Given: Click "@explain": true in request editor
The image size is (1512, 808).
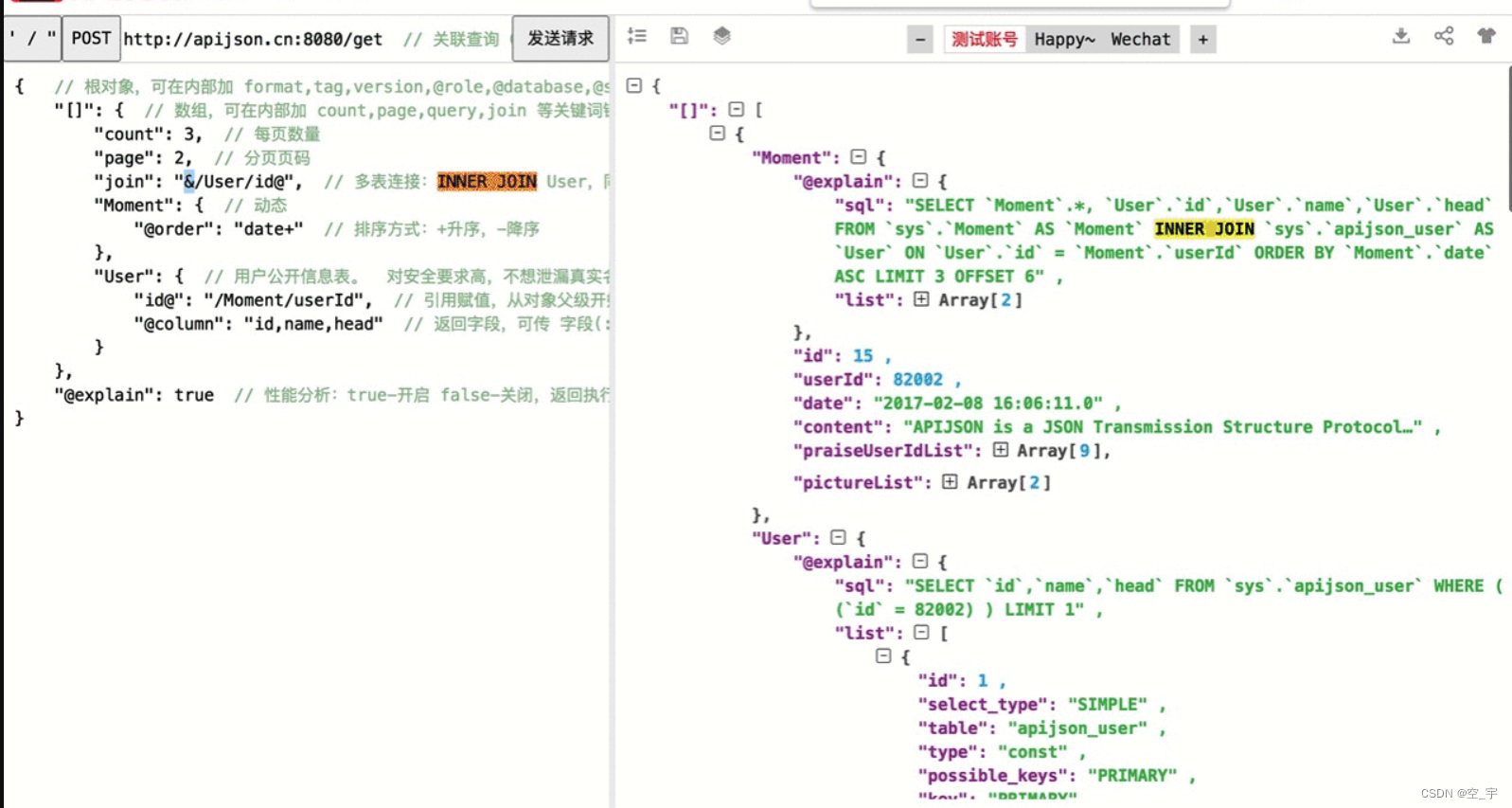Looking at the screenshot, I should pyautogui.click(x=134, y=395).
